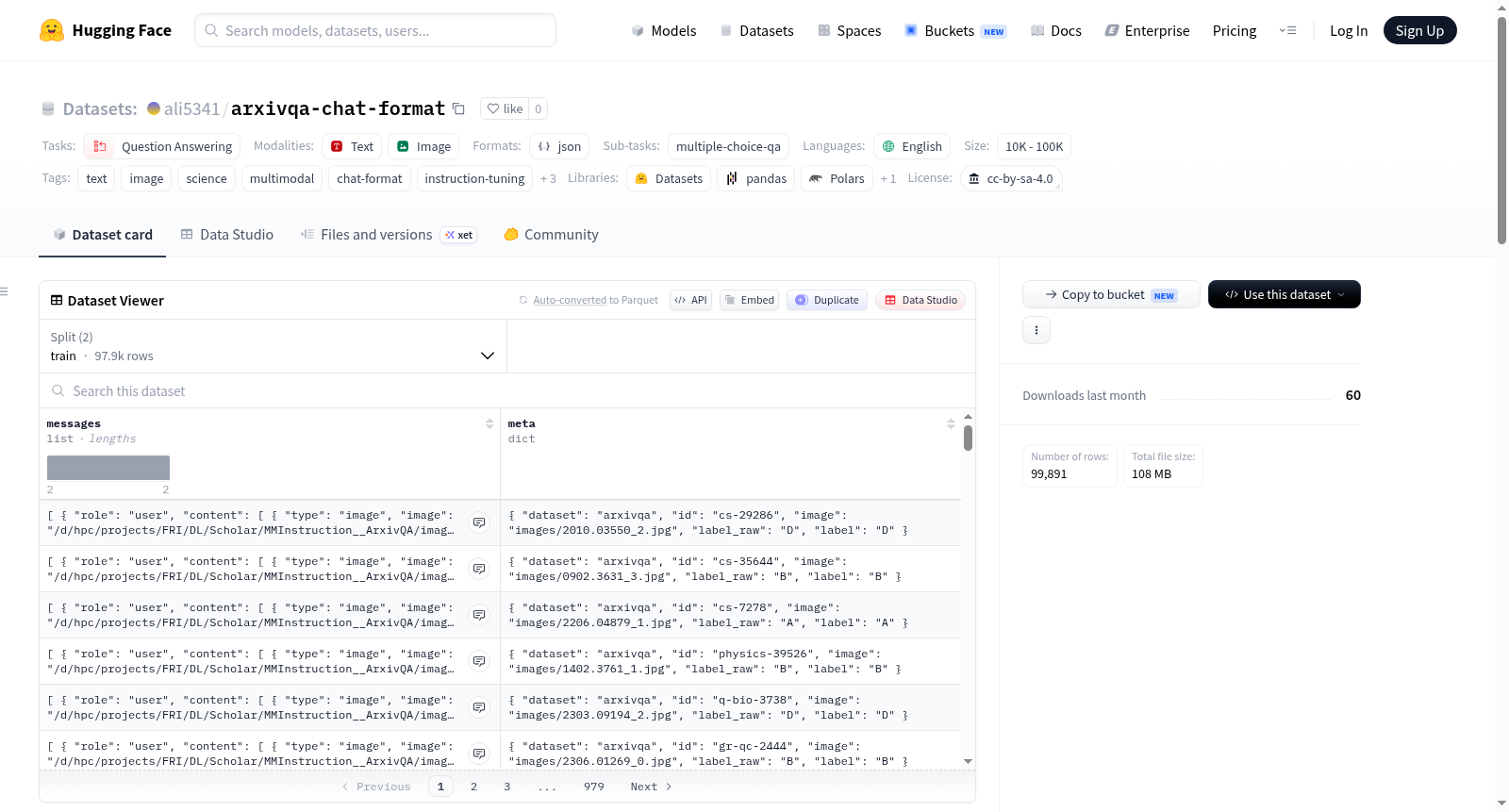This screenshot has height=812, width=1509.
Task: Open Buckets in top navigation
Action: (x=955, y=30)
